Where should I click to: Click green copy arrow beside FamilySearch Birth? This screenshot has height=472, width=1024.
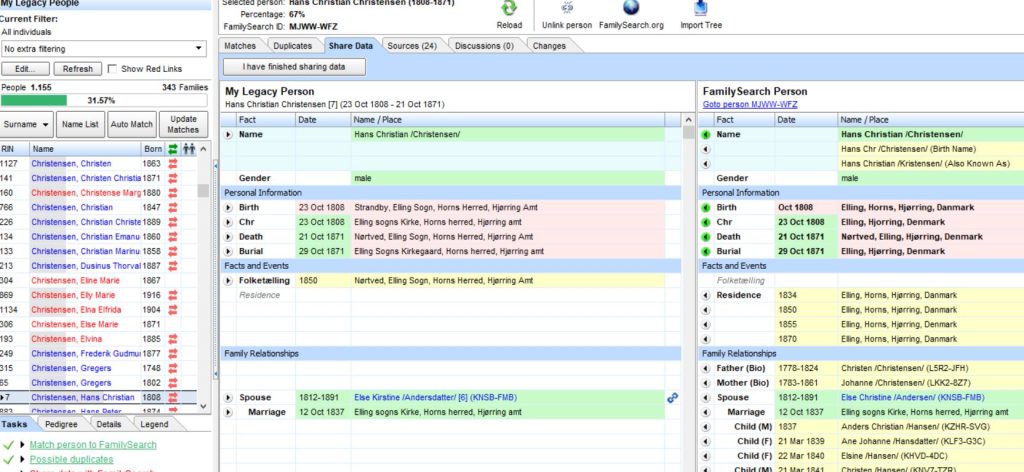706,208
